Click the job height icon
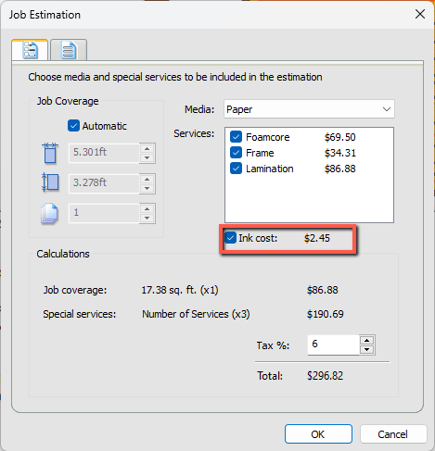Image resolution: width=435 pixels, height=451 pixels. 50,182
